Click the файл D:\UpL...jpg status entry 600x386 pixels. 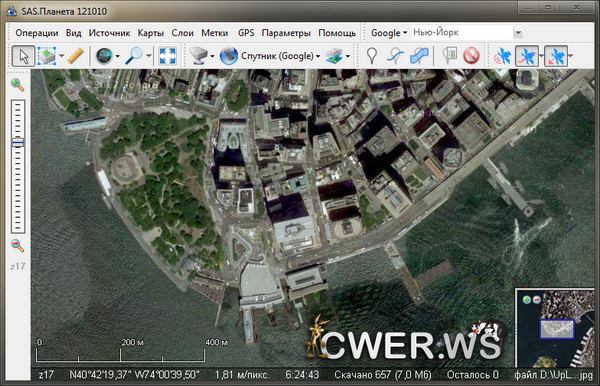[x=554, y=375]
